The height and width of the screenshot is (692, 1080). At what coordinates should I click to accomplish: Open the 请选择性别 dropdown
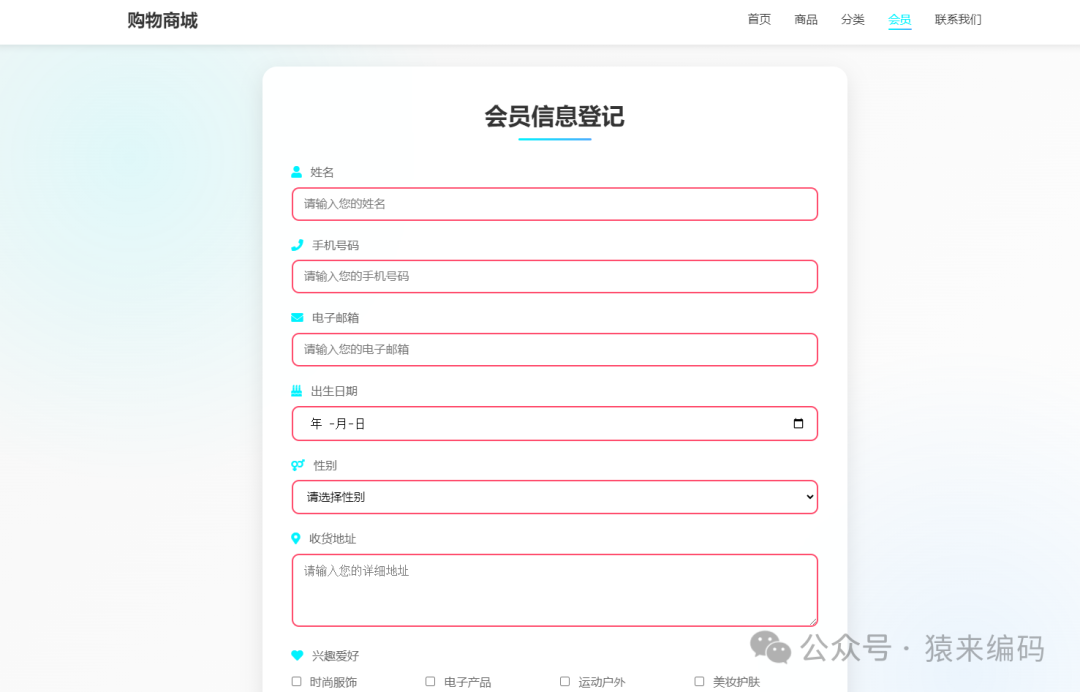(x=554, y=497)
